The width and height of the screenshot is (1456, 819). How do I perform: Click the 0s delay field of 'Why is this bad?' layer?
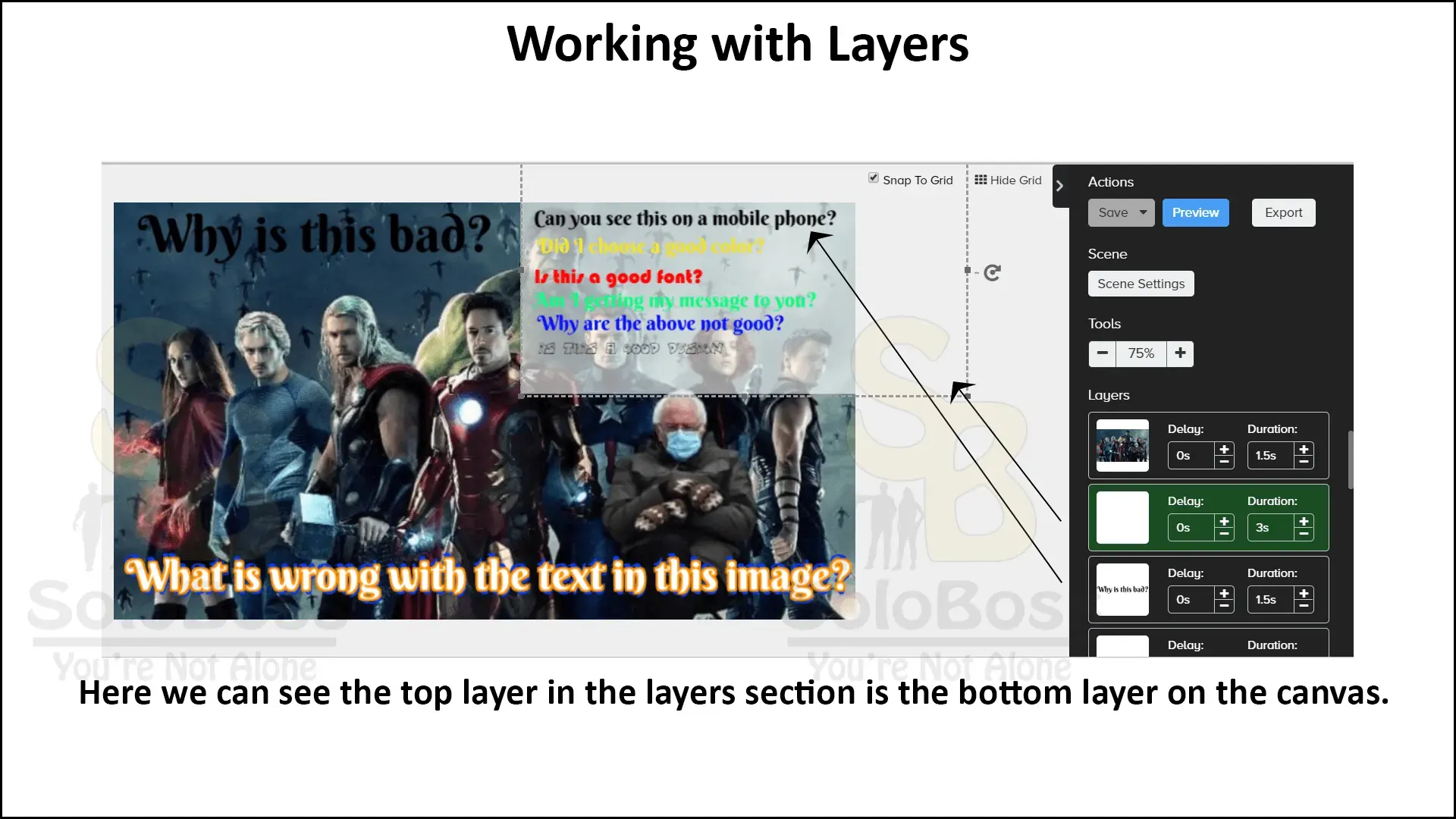[1191, 600]
